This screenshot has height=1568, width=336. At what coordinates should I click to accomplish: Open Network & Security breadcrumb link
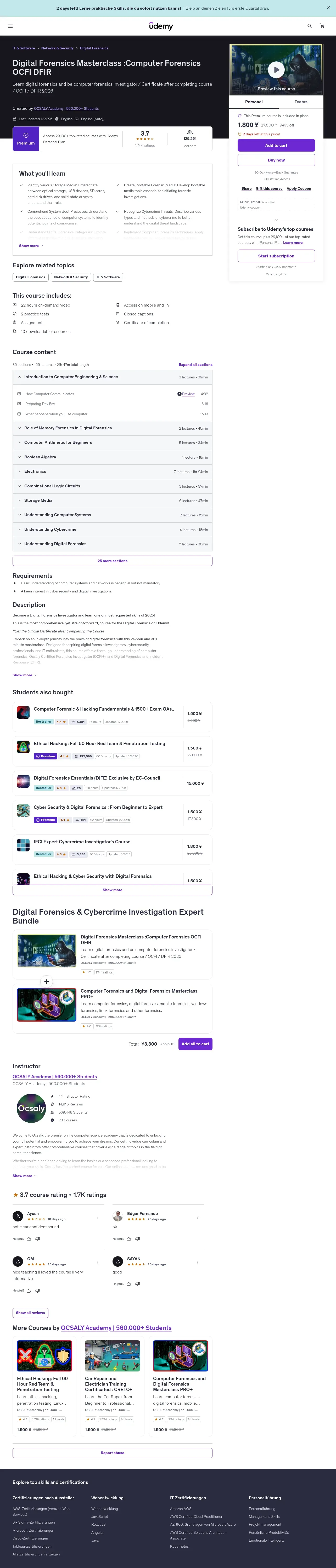(x=57, y=48)
